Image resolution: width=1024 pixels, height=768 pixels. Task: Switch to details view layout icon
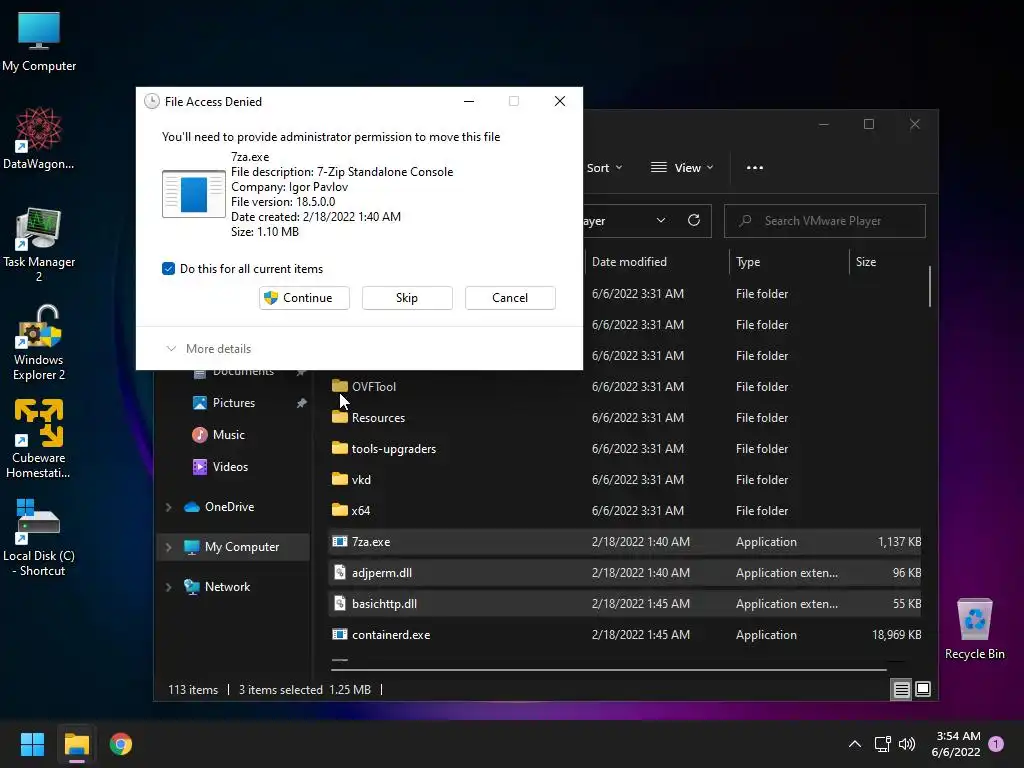pyautogui.click(x=901, y=689)
